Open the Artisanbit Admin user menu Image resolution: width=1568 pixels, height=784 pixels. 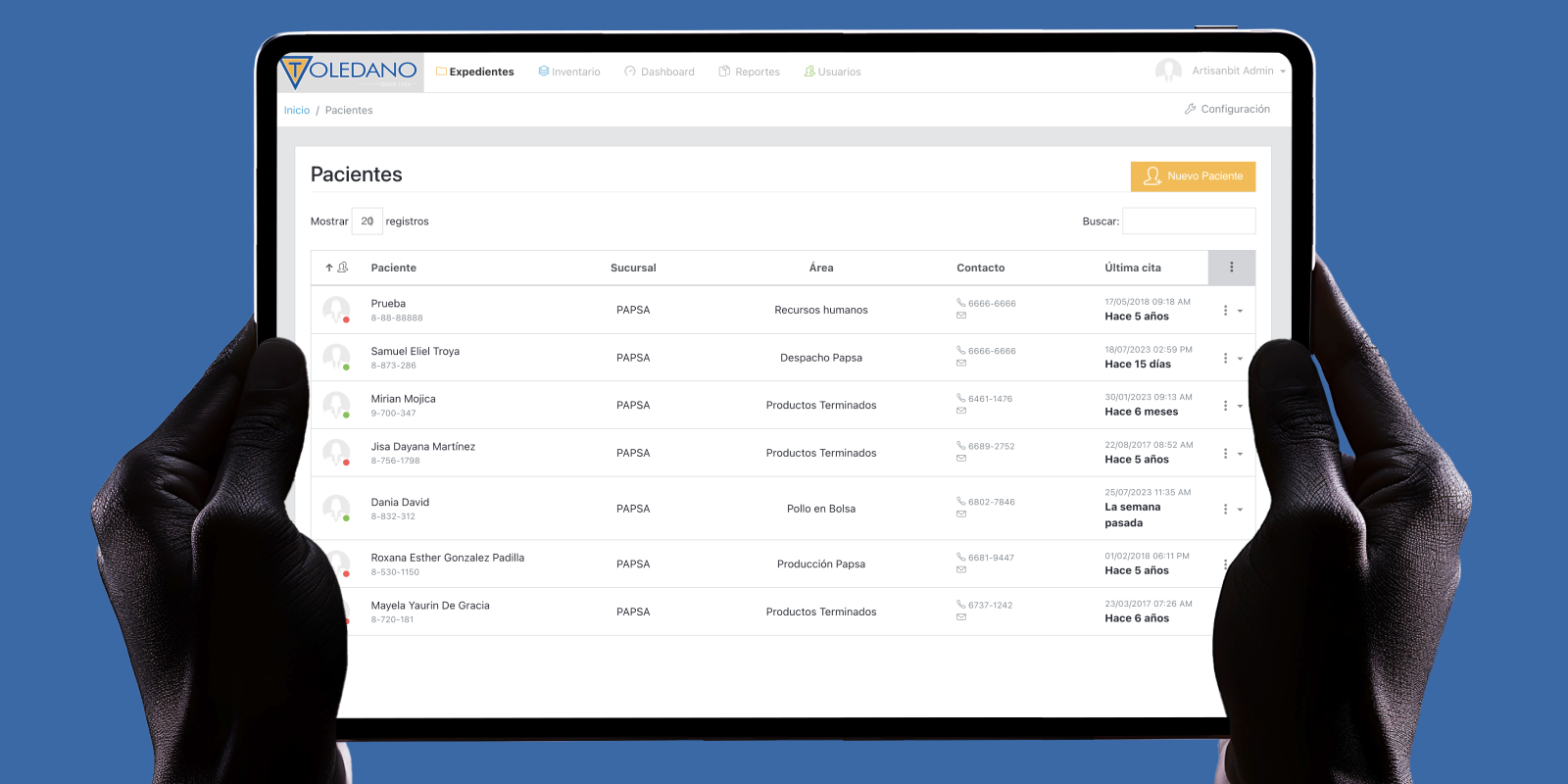[1239, 71]
